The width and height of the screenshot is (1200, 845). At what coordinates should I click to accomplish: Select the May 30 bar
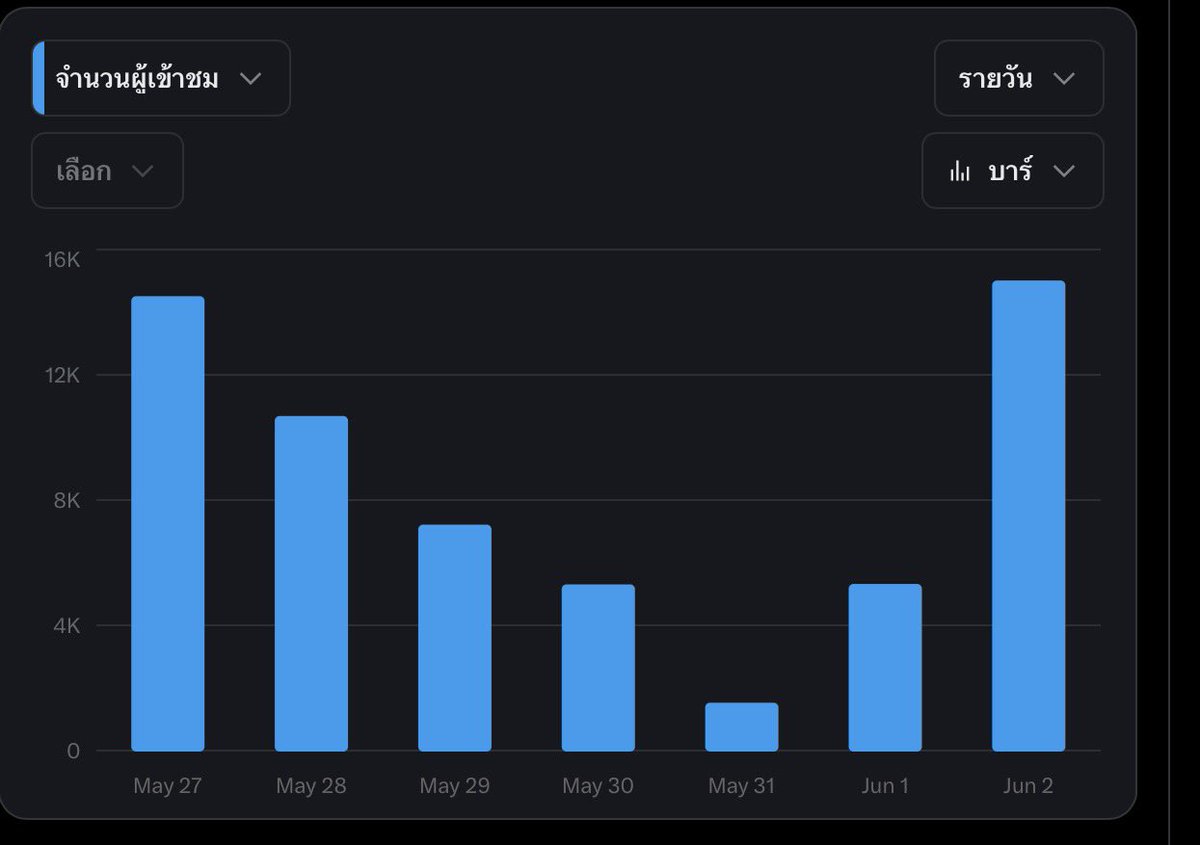[x=598, y=668]
